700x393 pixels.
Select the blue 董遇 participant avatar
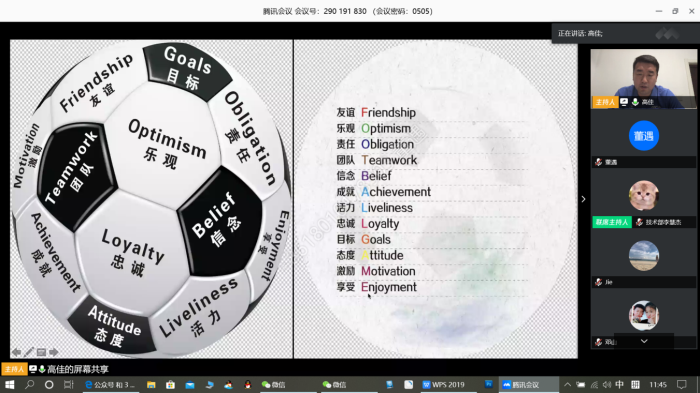[x=644, y=136]
